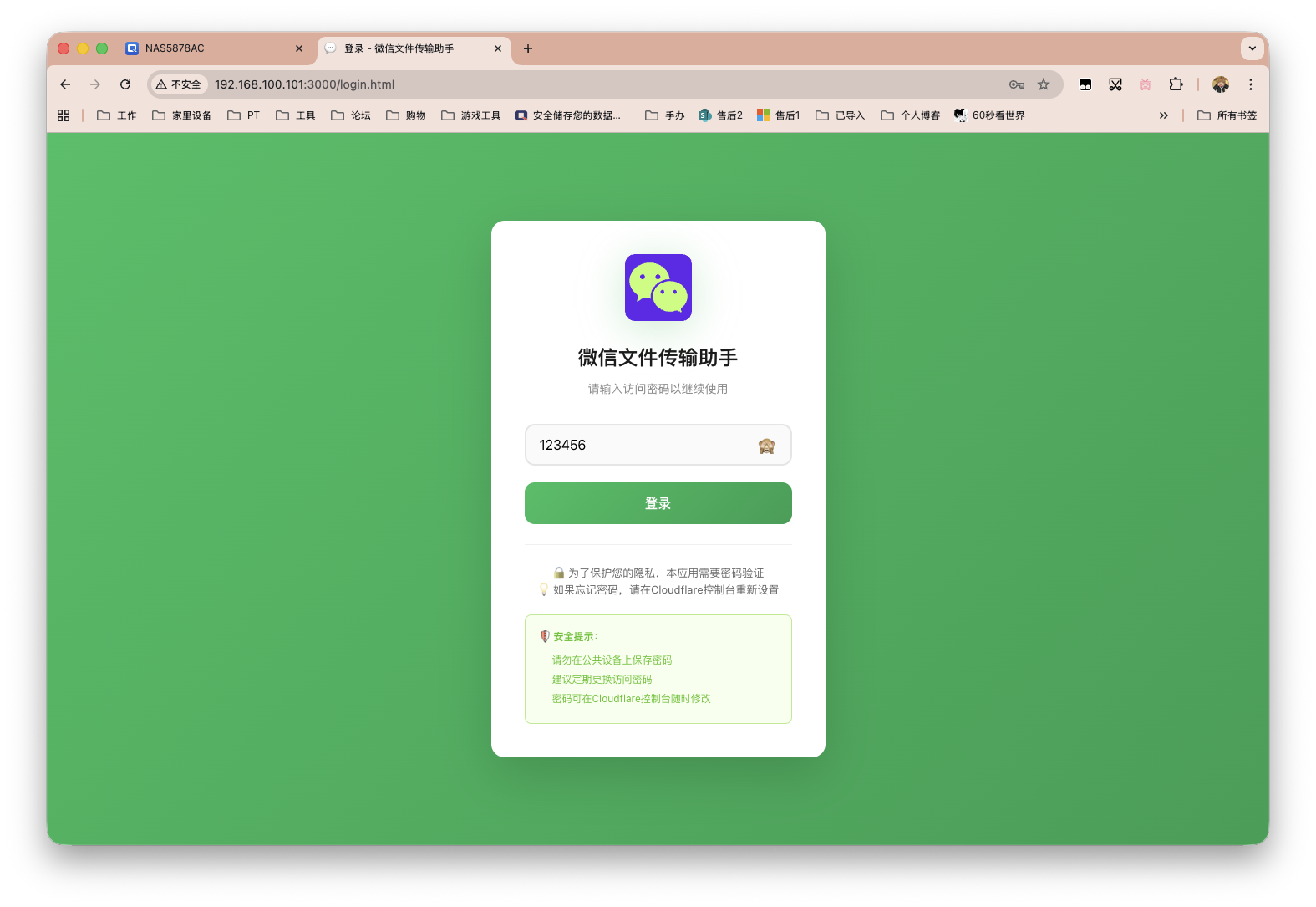This screenshot has height=907, width=1316.
Task: Open the 游戏工具 bookmark folder
Action: tap(471, 115)
